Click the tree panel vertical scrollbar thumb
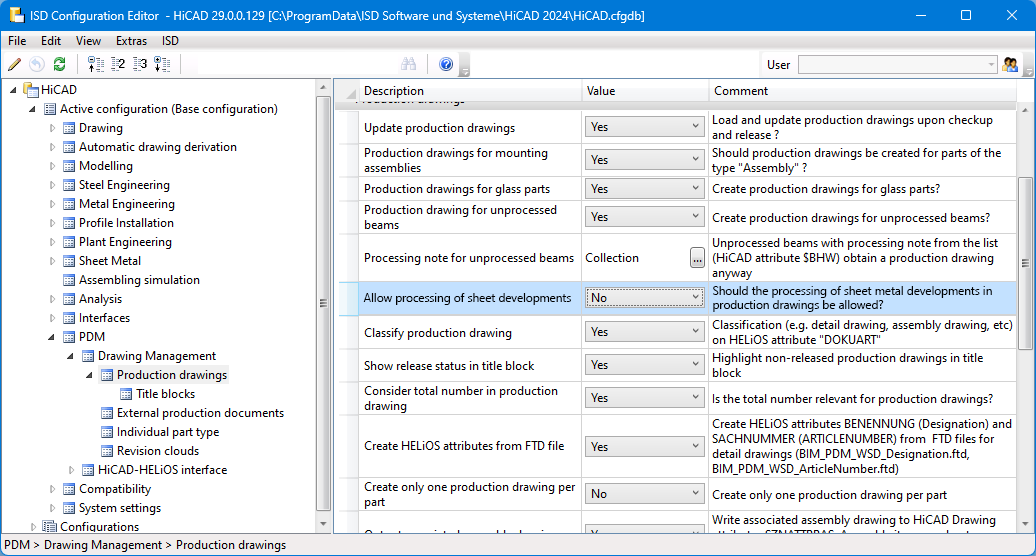This screenshot has width=1036, height=556. (323, 303)
